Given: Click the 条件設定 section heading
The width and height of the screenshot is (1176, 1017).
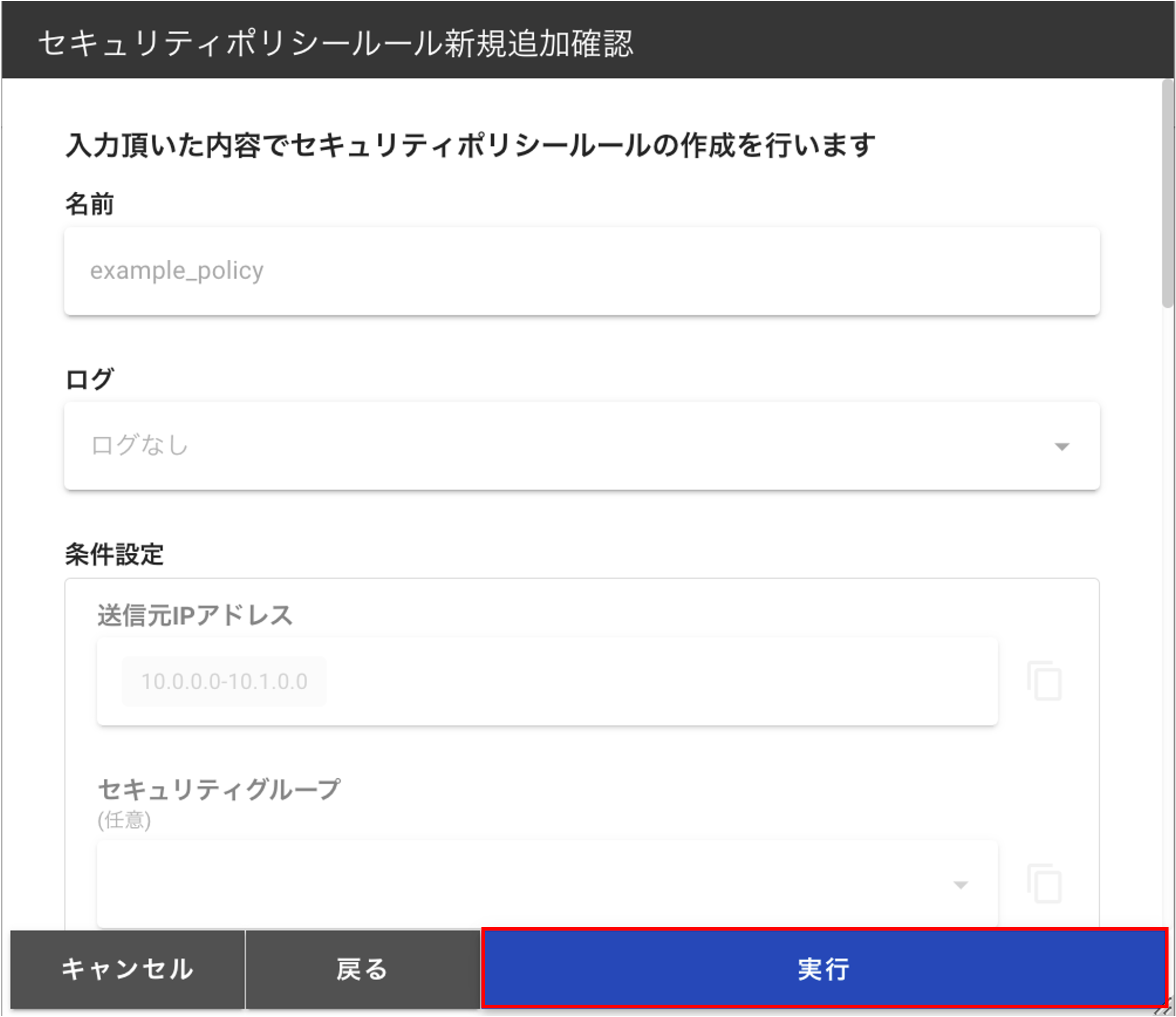Looking at the screenshot, I should pos(114,554).
